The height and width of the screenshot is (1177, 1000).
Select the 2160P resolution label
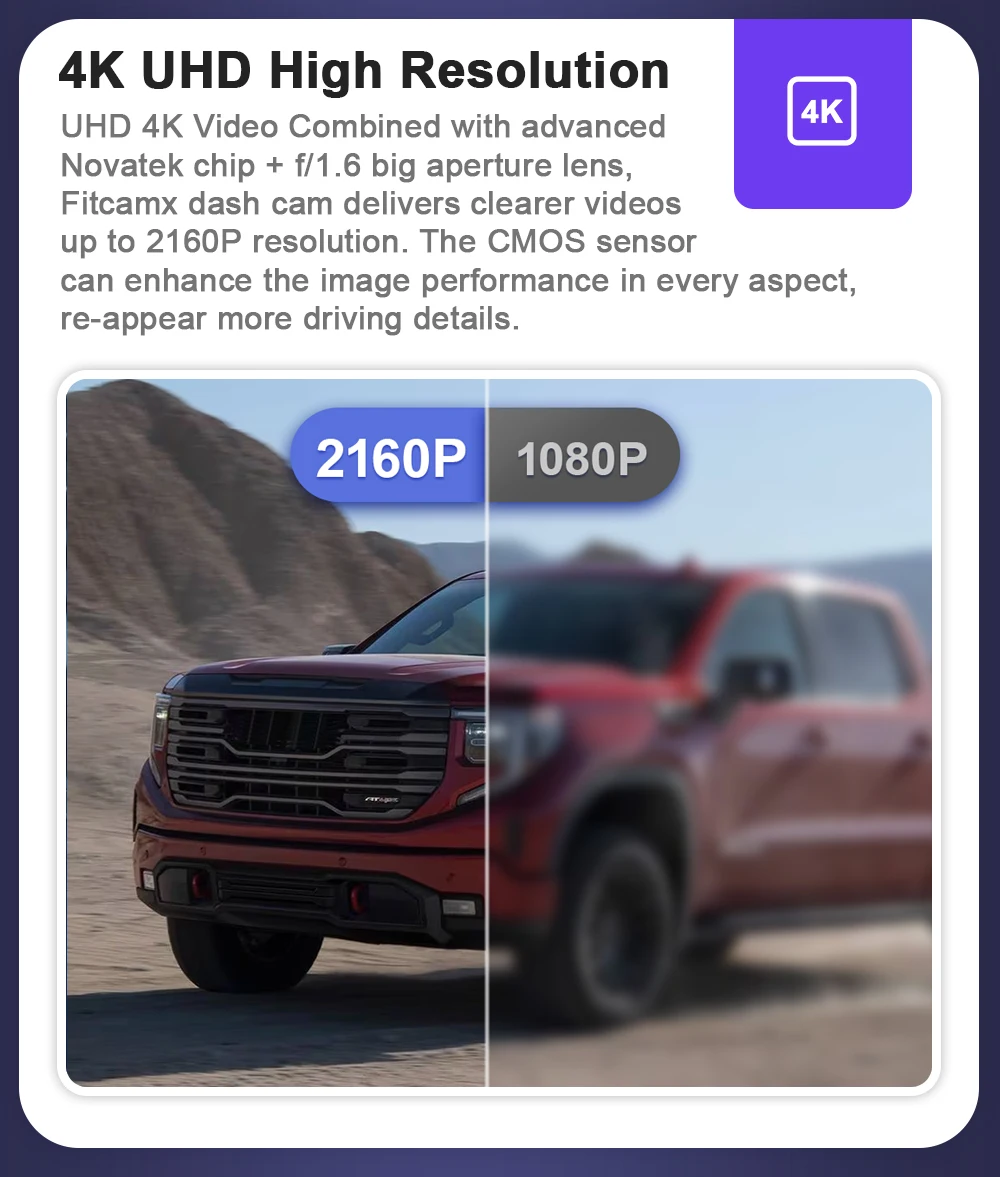390,456
